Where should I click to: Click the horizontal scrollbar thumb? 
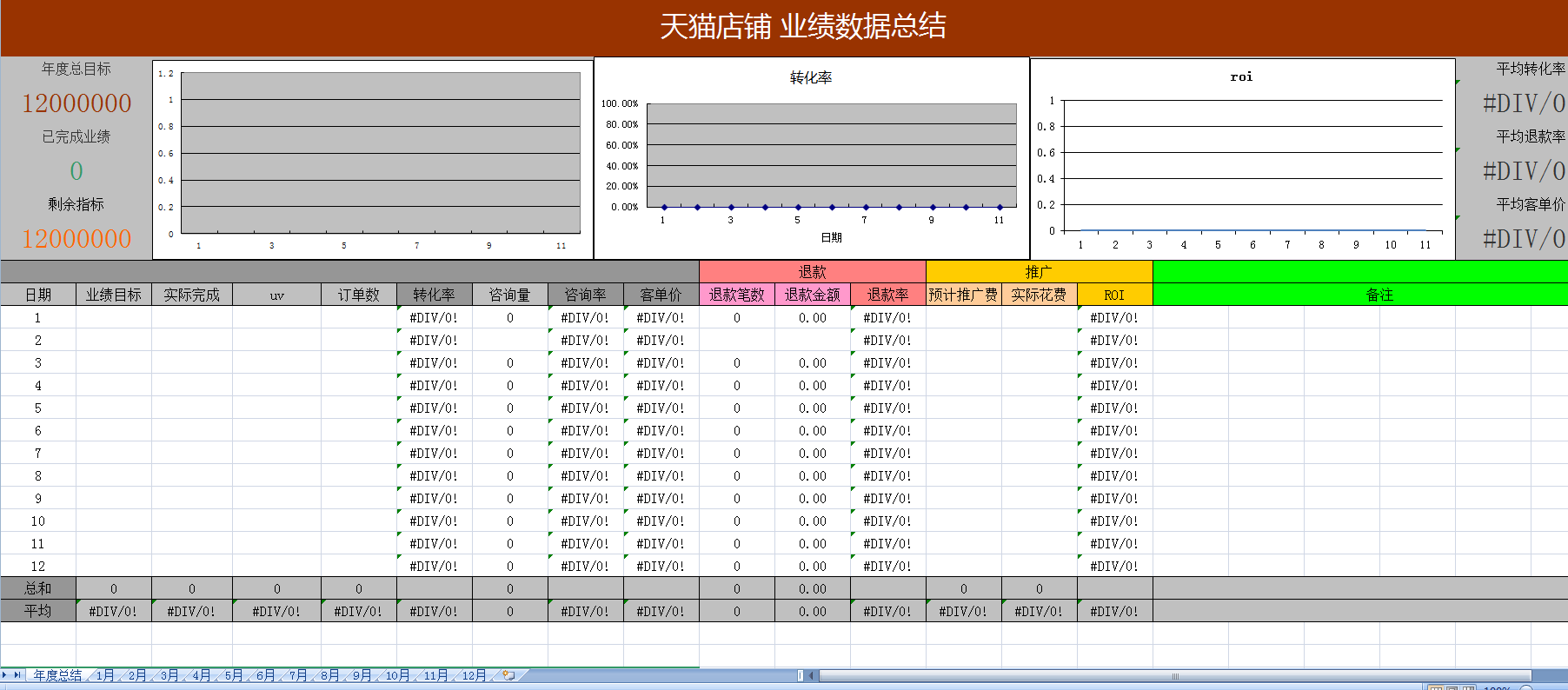click(1175, 675)
